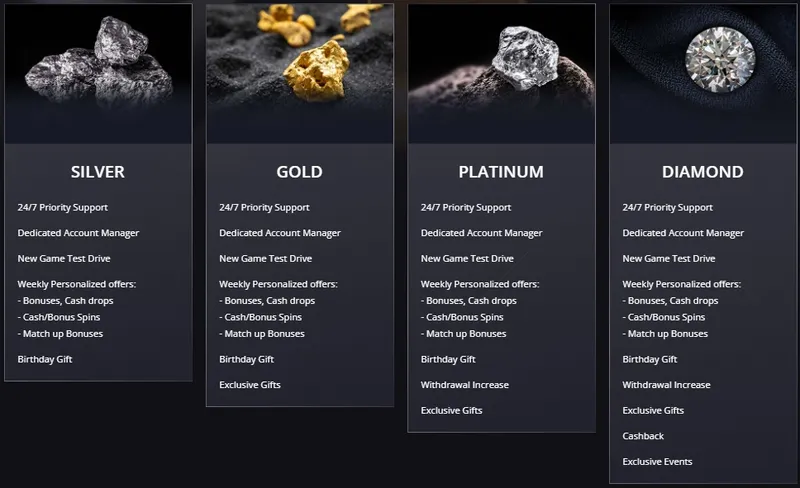Click Weekly Personalized offers under Diamond

point(681,285)
